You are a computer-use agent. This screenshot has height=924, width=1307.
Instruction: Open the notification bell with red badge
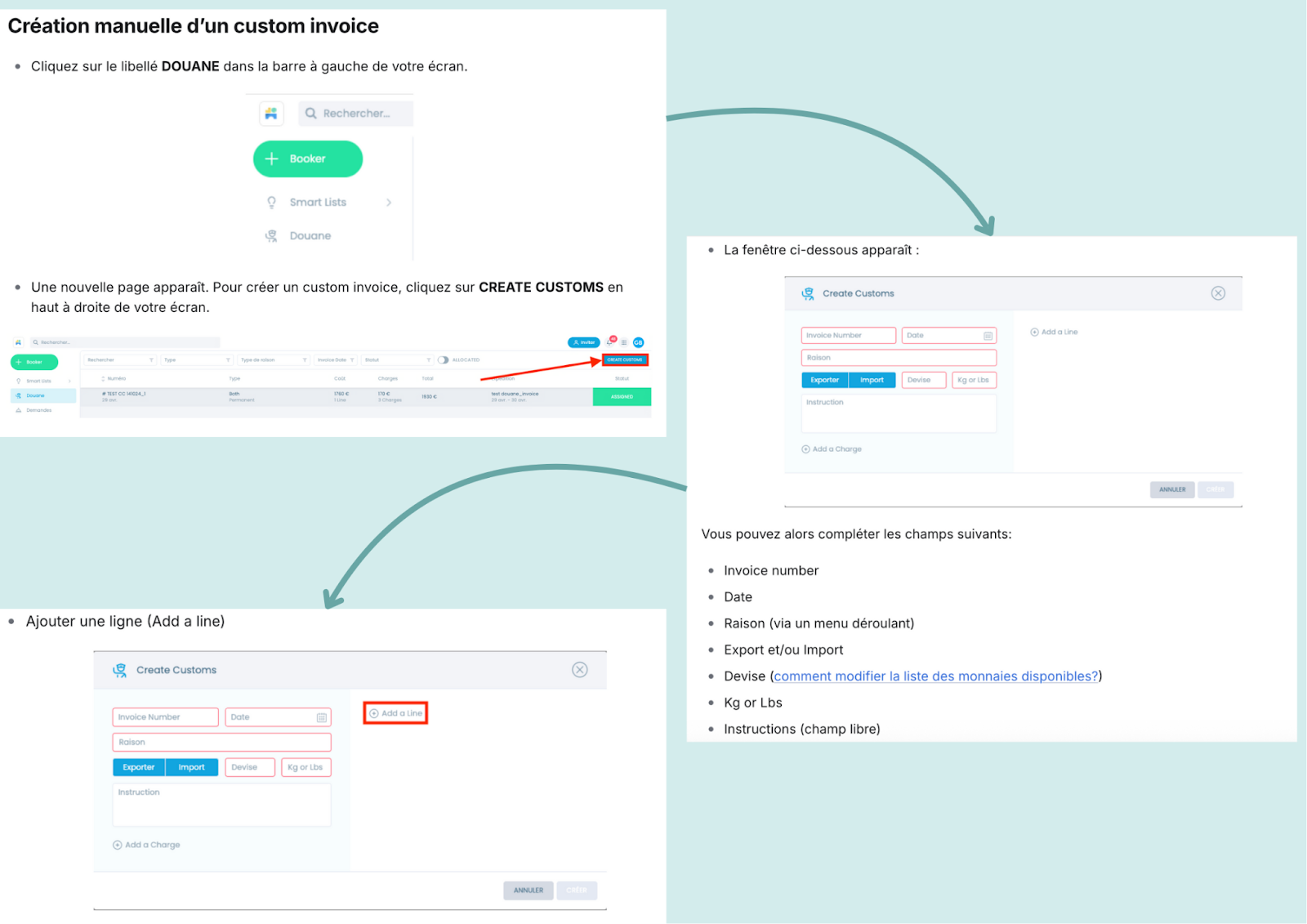coord(611,341)
